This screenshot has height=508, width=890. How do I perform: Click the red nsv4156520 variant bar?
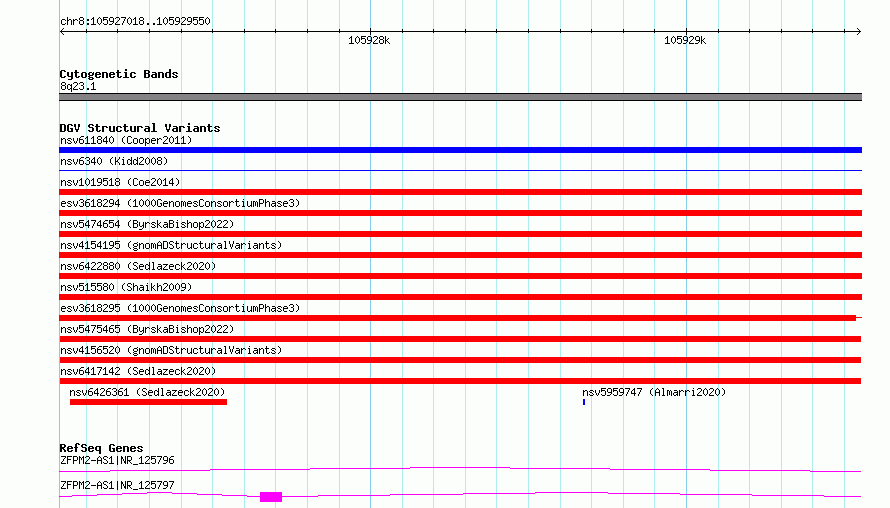pos(460,360)
